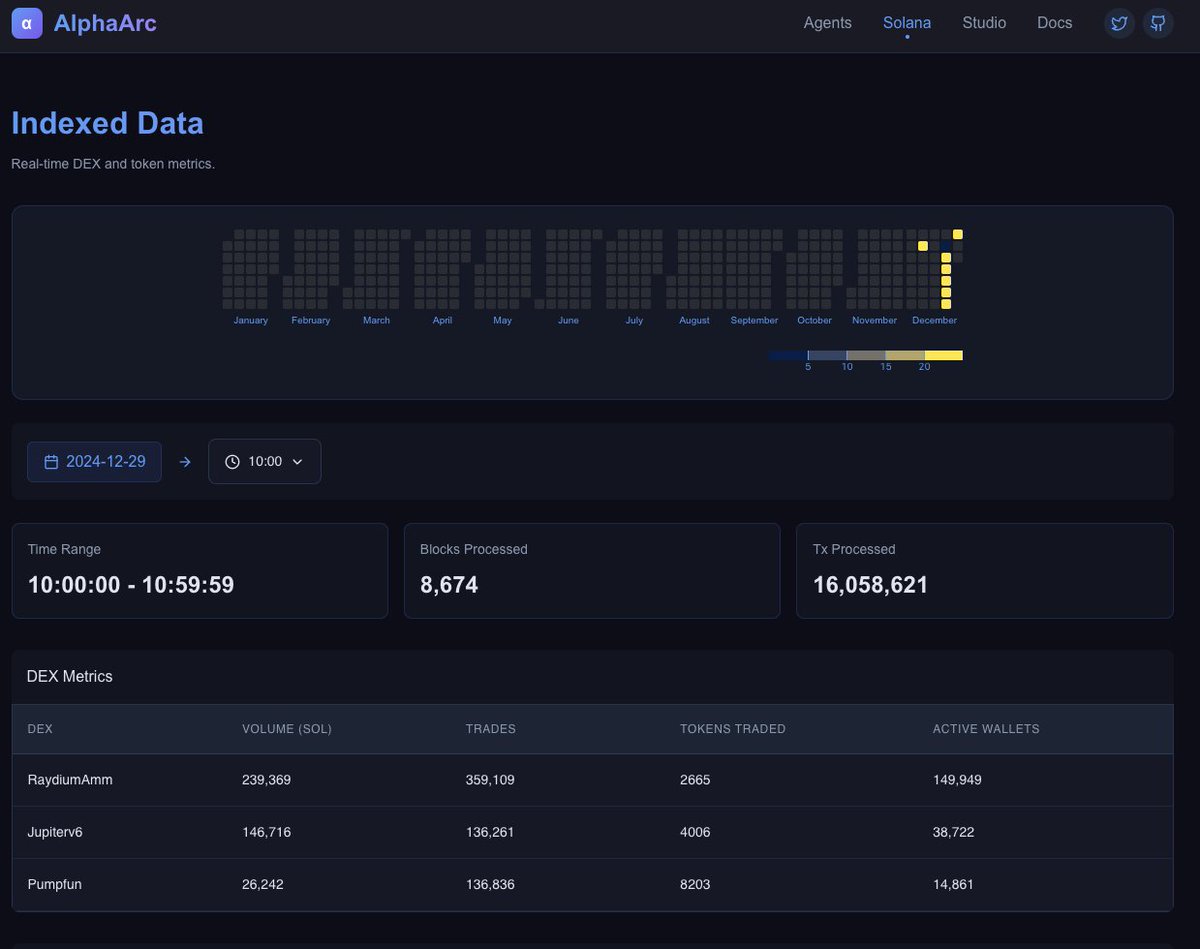This screenshot has width=1200, height=949.
Task: Click the December month label
Action: [x=934, y=320]
